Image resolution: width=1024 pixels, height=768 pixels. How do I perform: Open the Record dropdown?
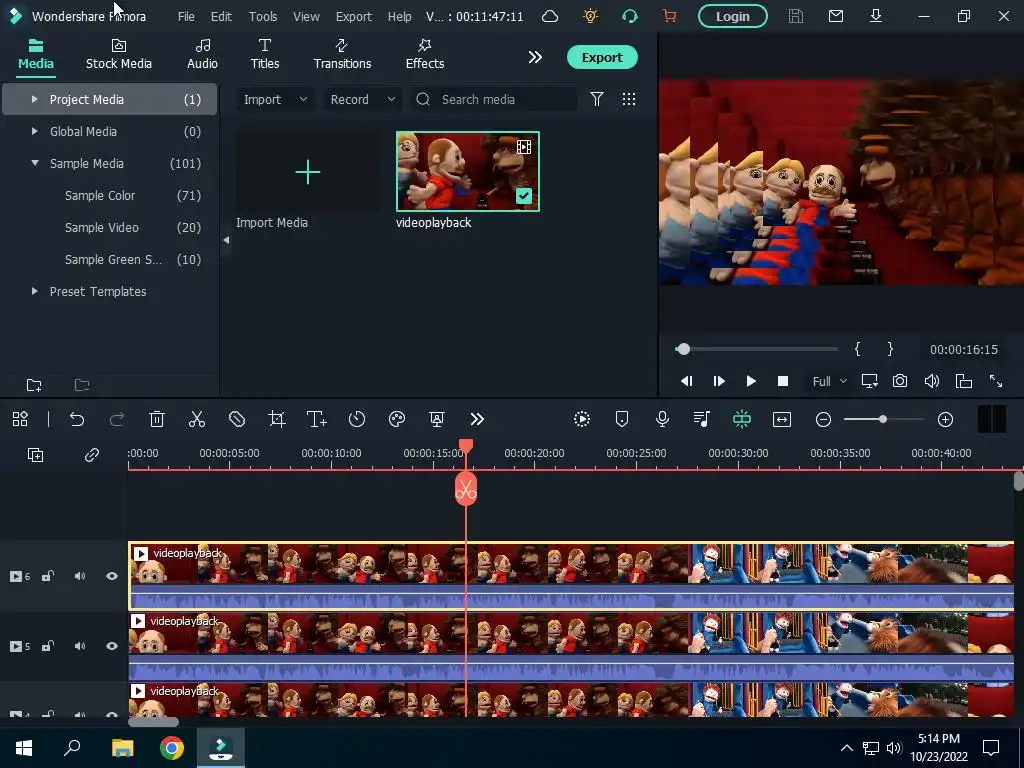coord(362,99)
